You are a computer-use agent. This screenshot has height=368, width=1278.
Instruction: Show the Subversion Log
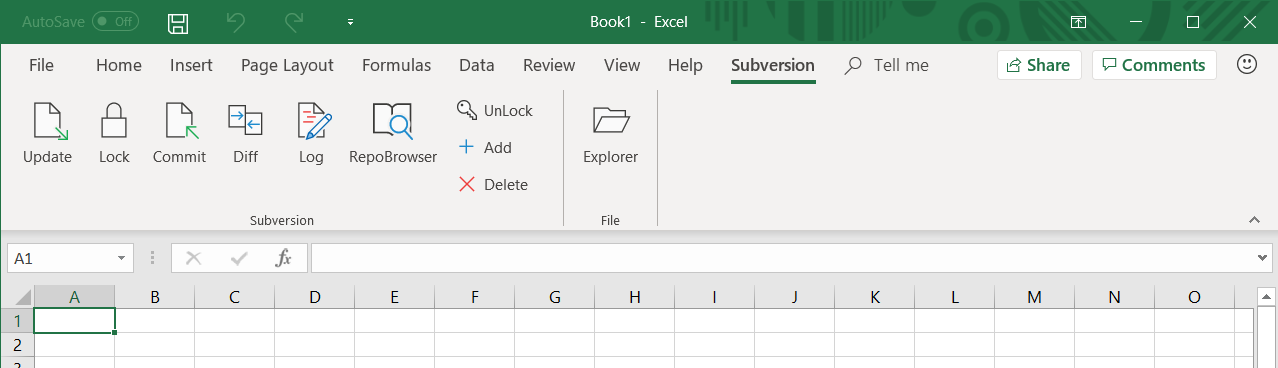pos(312,133)
